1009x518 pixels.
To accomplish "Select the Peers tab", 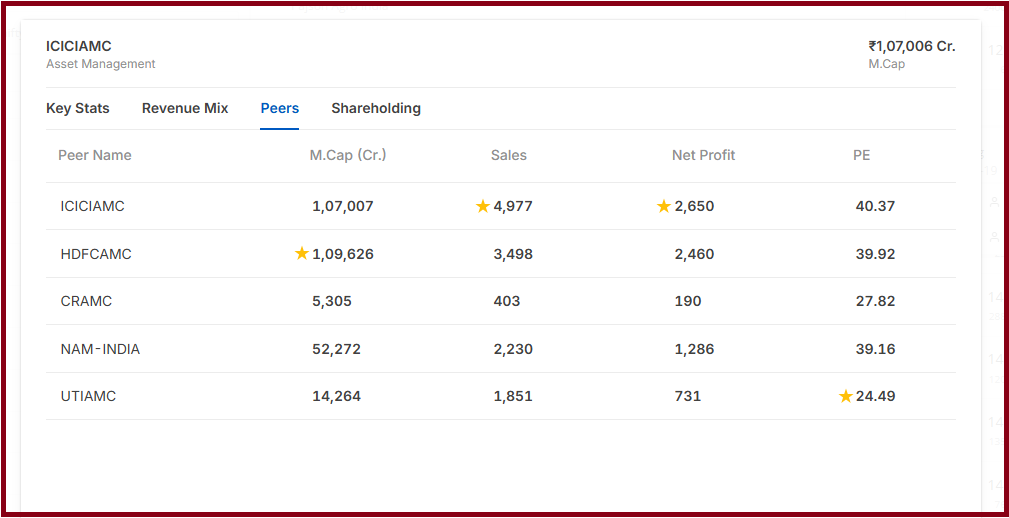I will click(280, 108).
